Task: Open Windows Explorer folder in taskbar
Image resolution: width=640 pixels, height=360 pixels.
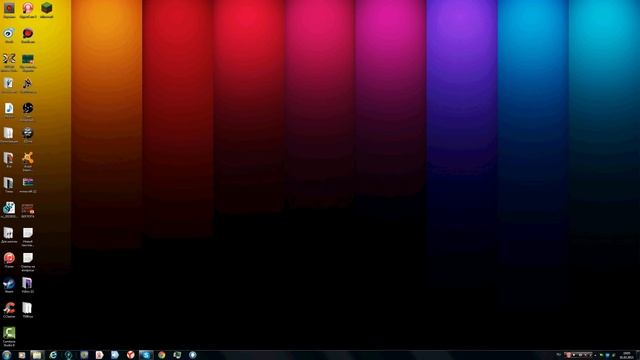Action: (37, 355)
